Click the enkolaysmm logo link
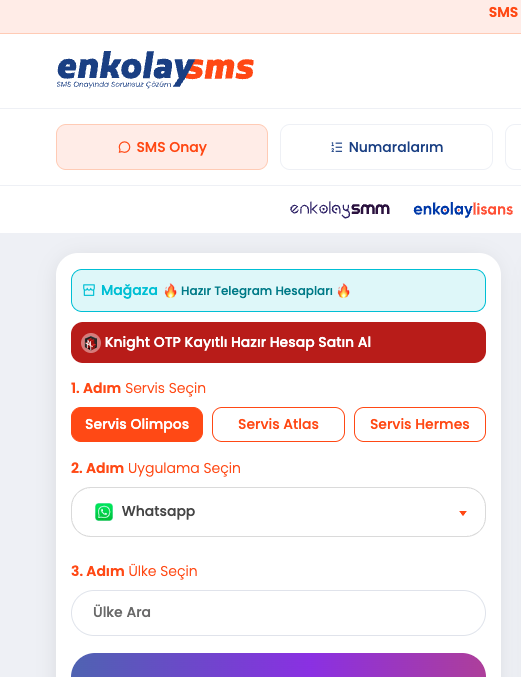 (x=340, y=209)
